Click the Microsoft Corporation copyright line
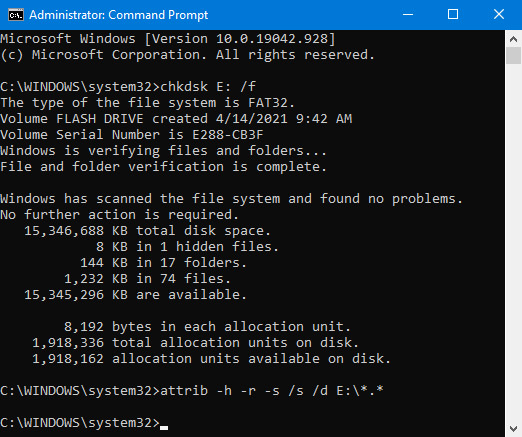Image resolution: width=522 pixels, height=437 pixels. click(x=188, y=55)
